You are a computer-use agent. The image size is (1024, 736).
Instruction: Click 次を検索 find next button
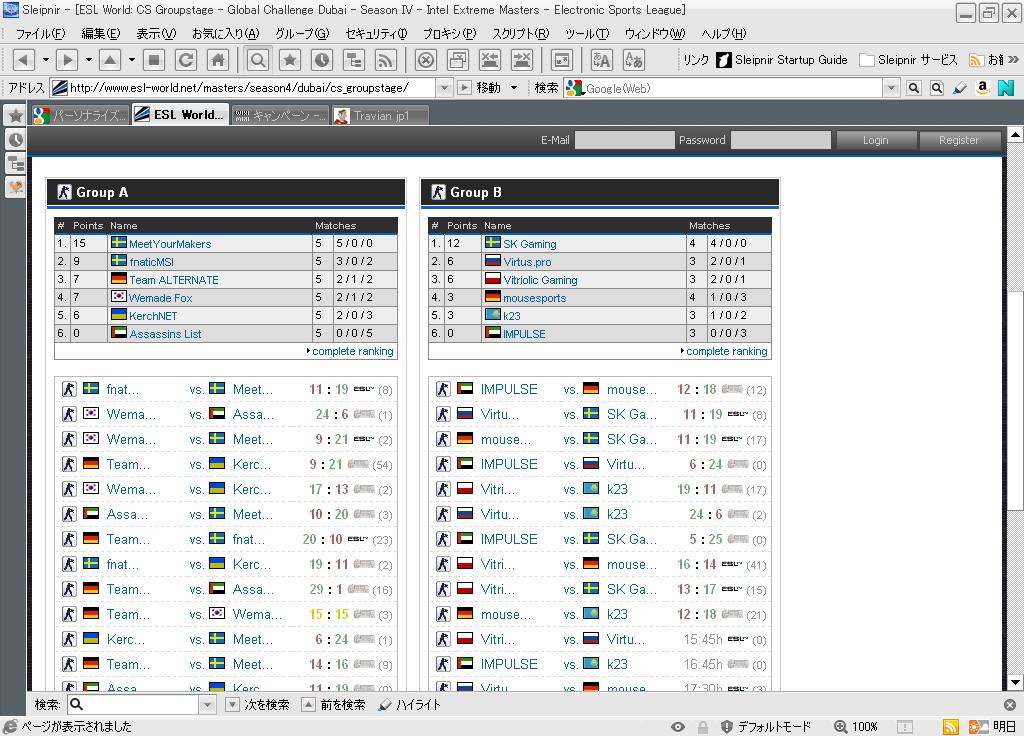point(258,705)
